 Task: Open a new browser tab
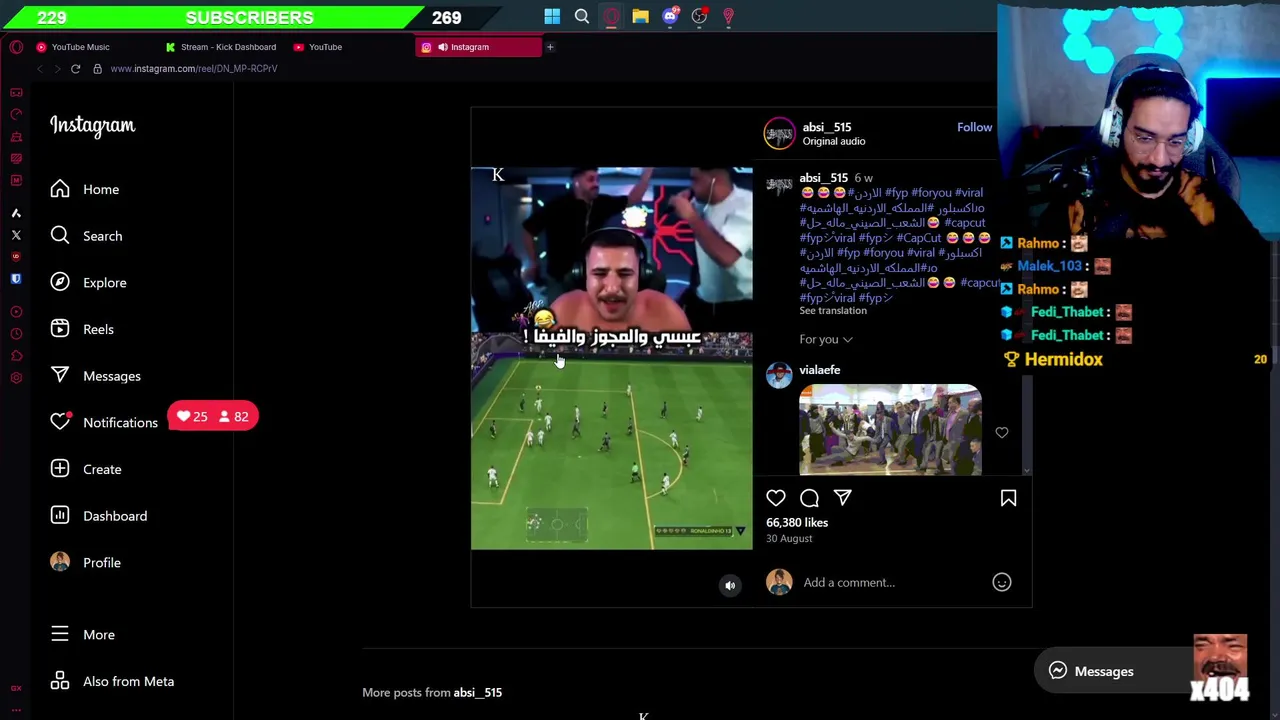[550, 47]
